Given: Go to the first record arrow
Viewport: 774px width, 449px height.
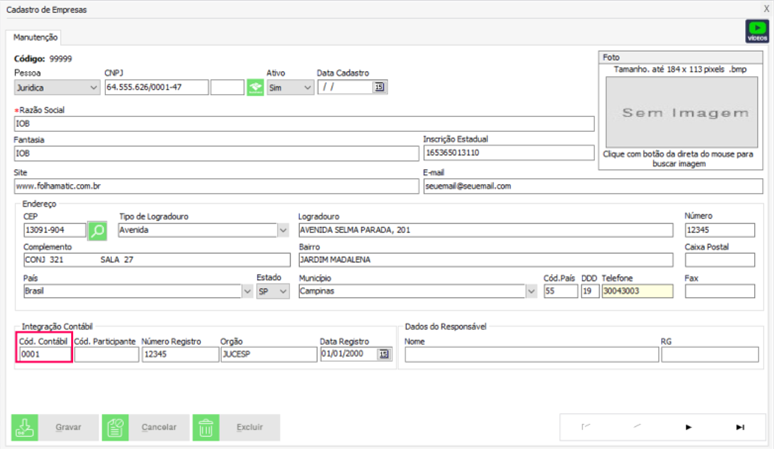Looking at the screenshot, I should point(586,427).
